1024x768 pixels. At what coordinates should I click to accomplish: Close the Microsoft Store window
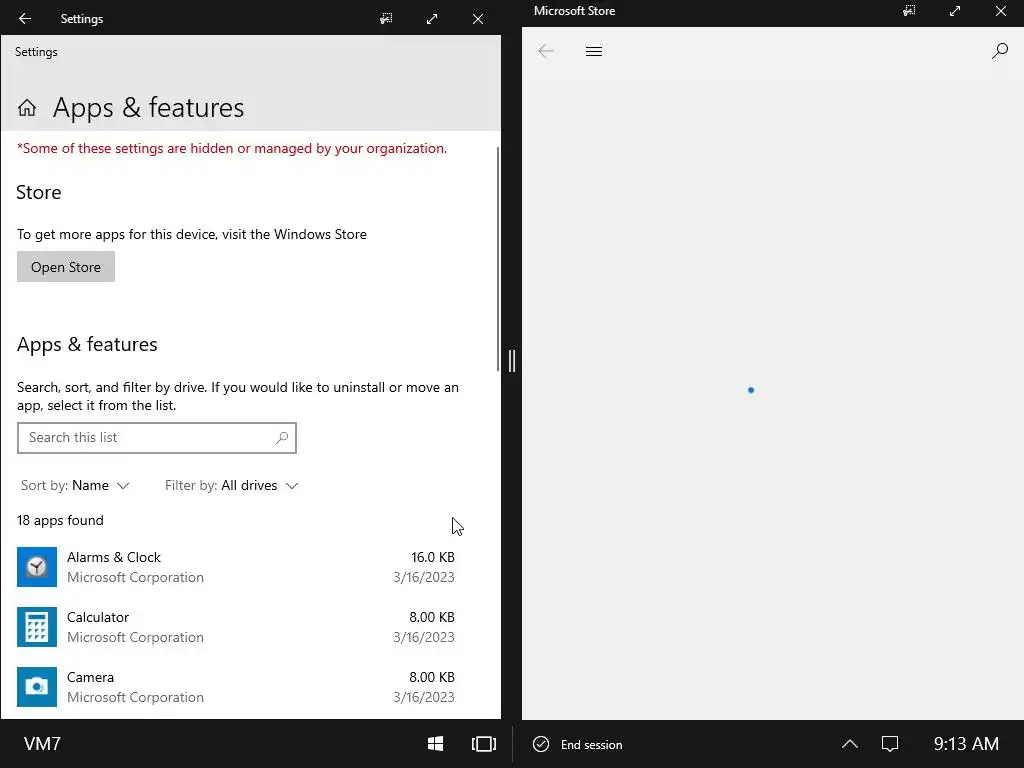pyautogui.click(x=1000, y=10)
